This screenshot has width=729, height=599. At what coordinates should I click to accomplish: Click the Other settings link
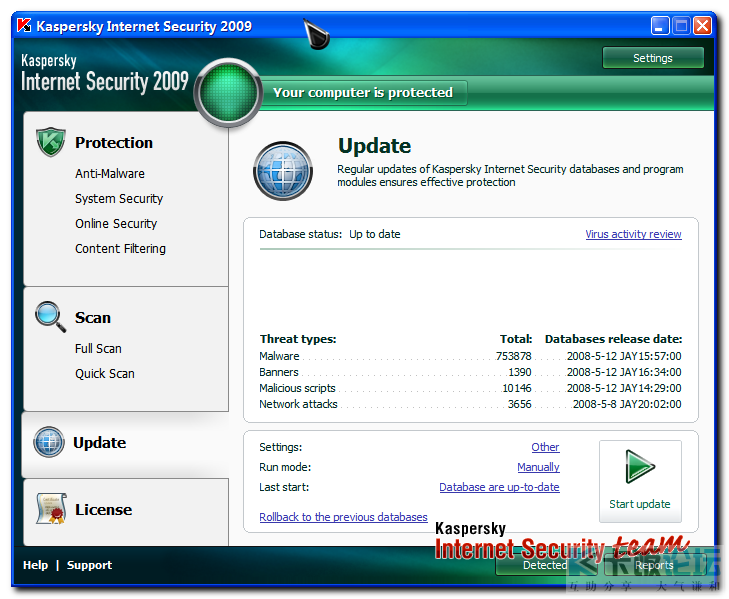[545, 447]
